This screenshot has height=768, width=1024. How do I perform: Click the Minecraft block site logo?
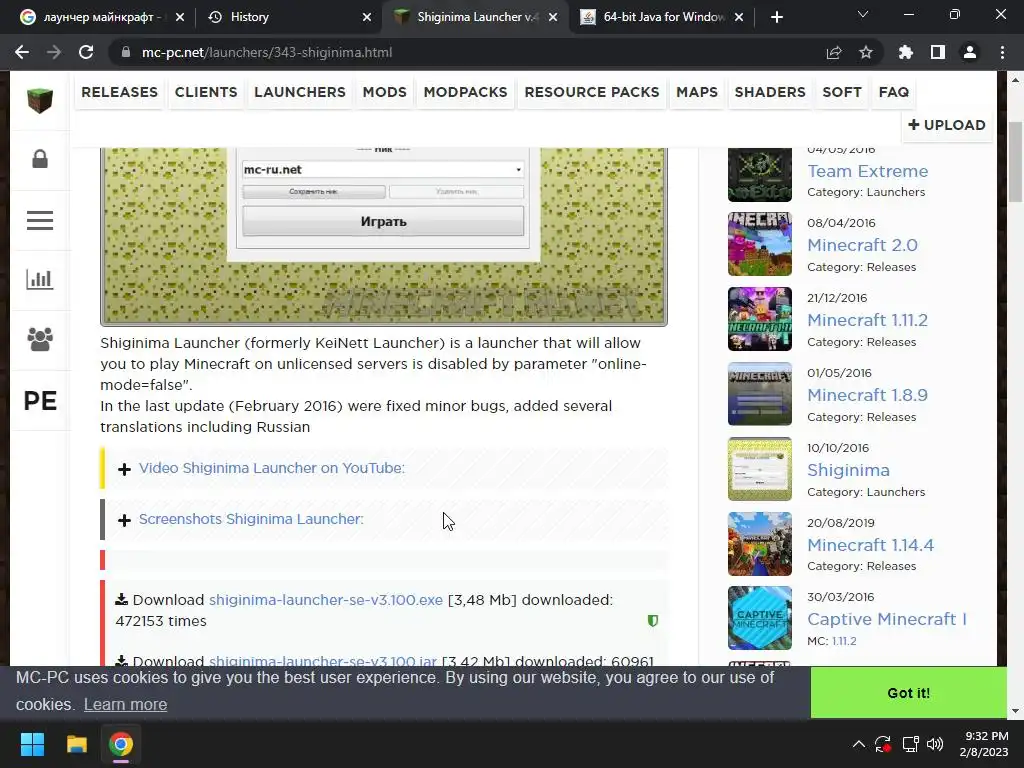pyautogui.click(x=40, y=100)
